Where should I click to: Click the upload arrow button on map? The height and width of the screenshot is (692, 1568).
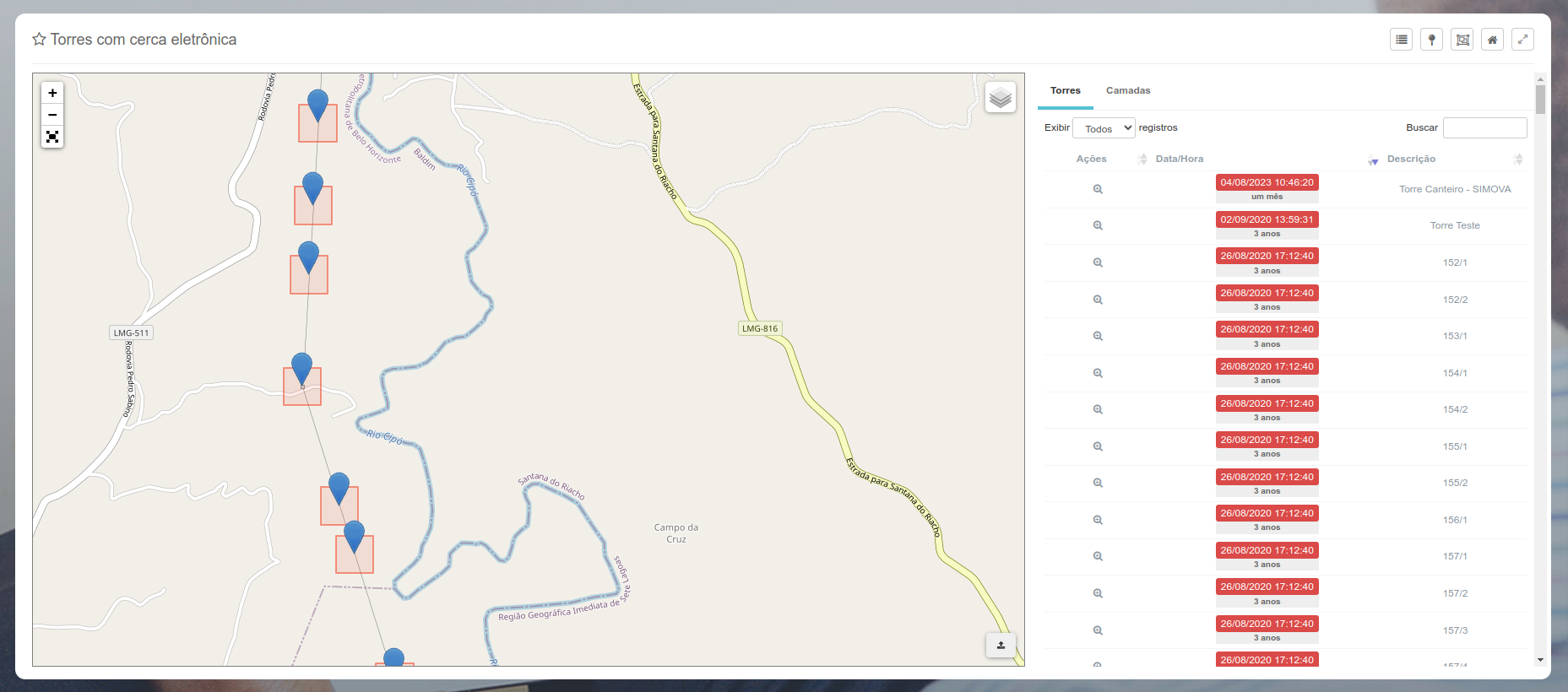point(1001,646)
